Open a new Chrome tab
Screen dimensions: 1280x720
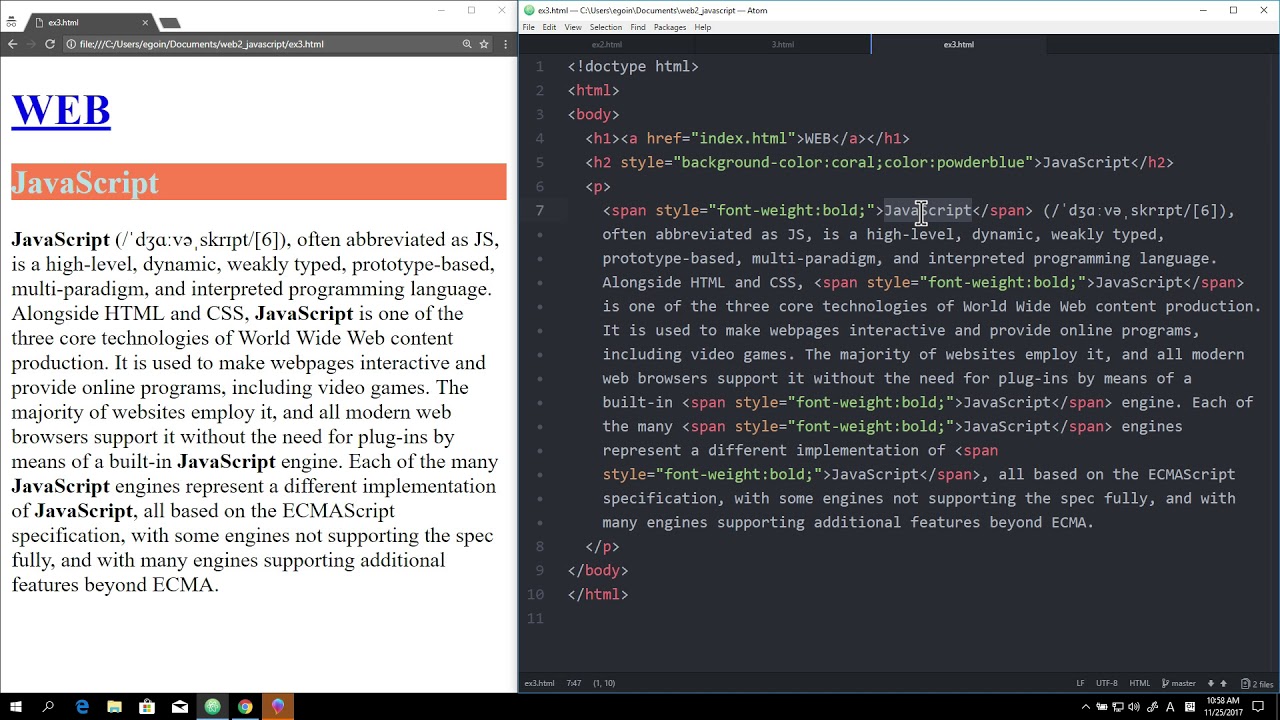170,22
